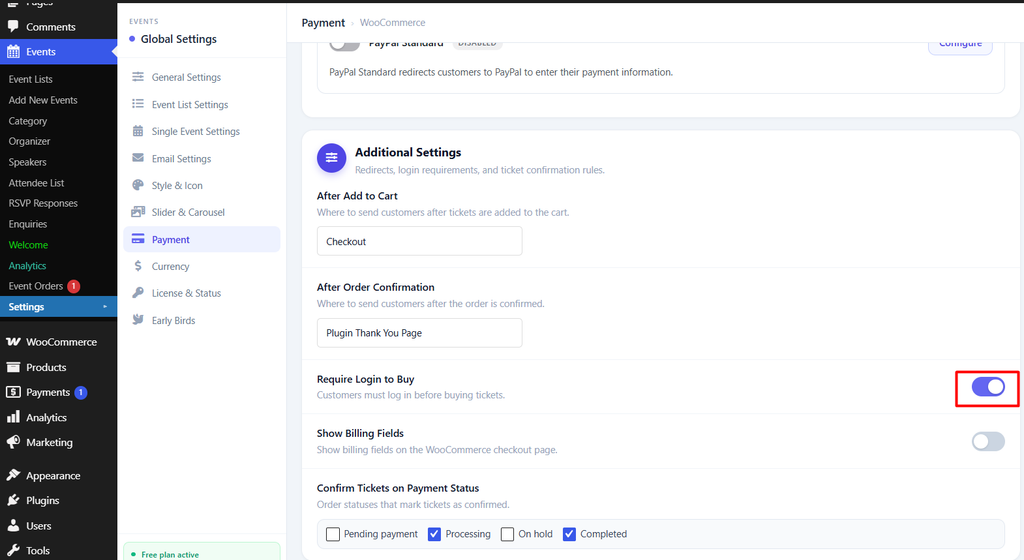
Task: Open the Speakers menu item
Action: [27, 162]
